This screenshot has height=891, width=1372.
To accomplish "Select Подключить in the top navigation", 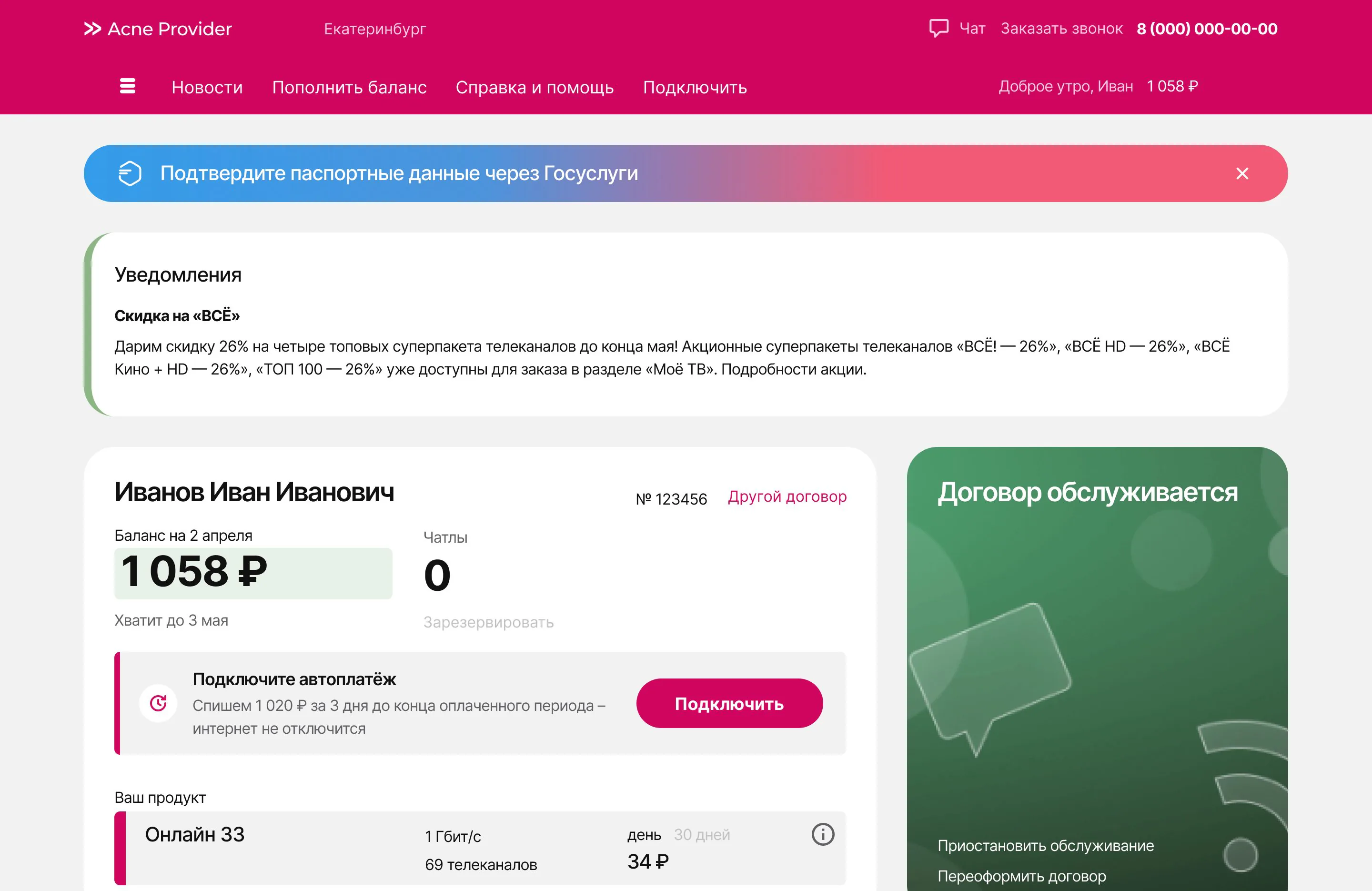I will point(695,87).
